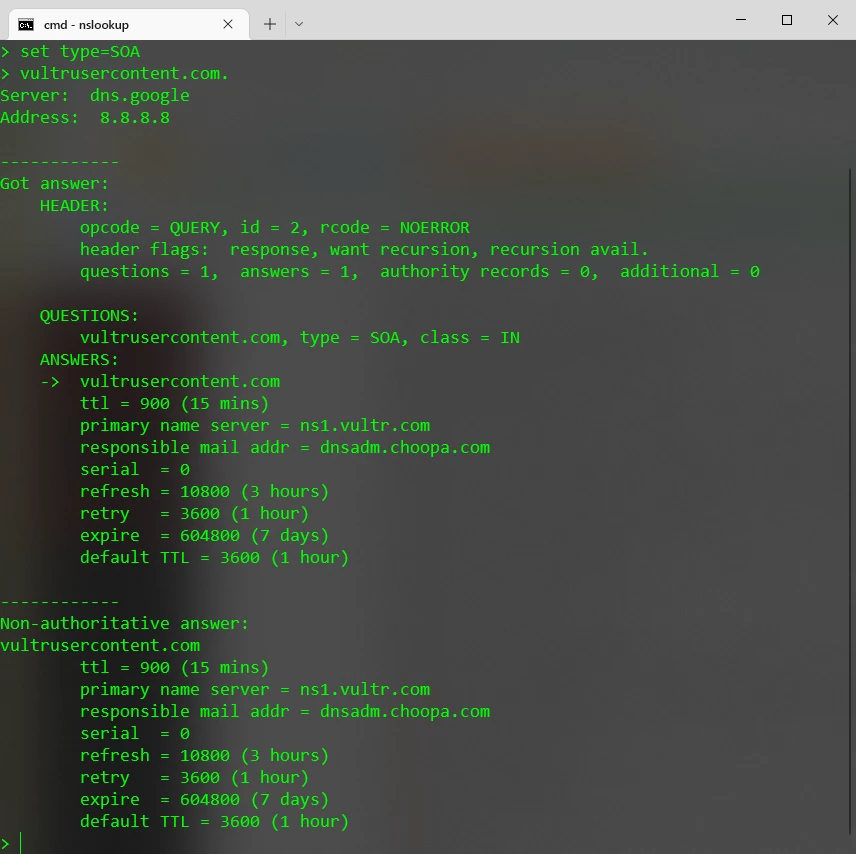
Task: Click the 'Server: dns.google' line
Action: tap(95, 96)
